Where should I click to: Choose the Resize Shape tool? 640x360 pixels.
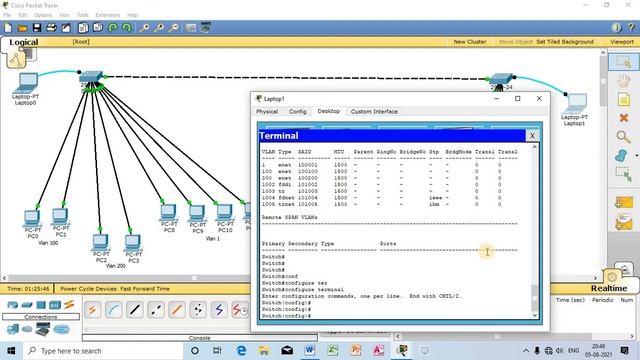tap(623, 174)
